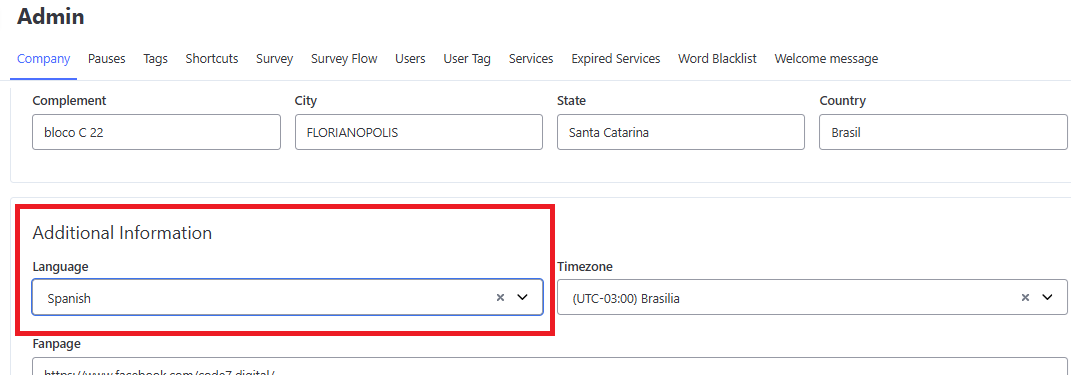Open the User Tag tab
1071x375 pixels.
click(x=467, y=59)
